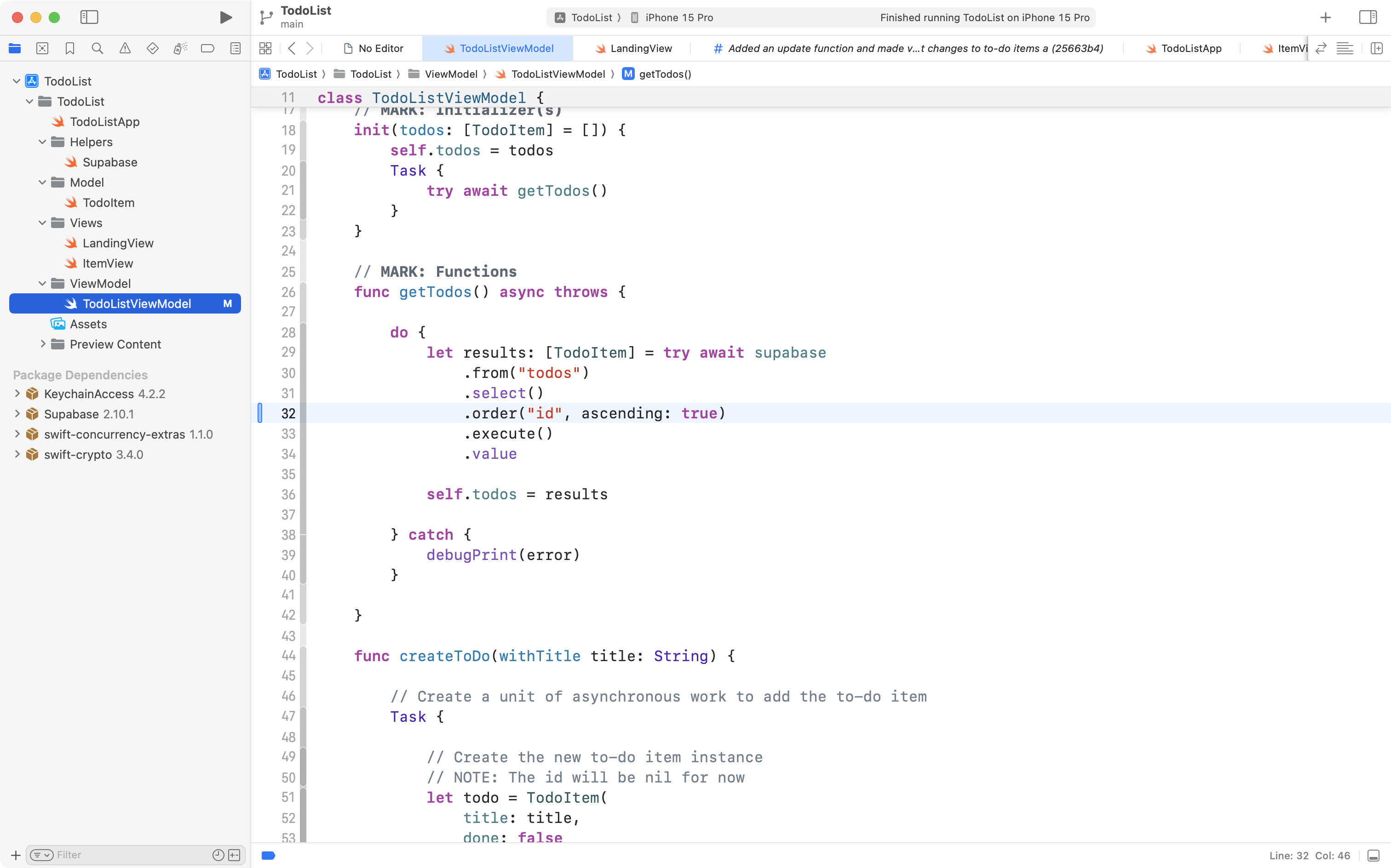1391x868 pixels.
Task: Open the minimap editor options menu
Action: pyautogui.click(x=1345, y=48)
